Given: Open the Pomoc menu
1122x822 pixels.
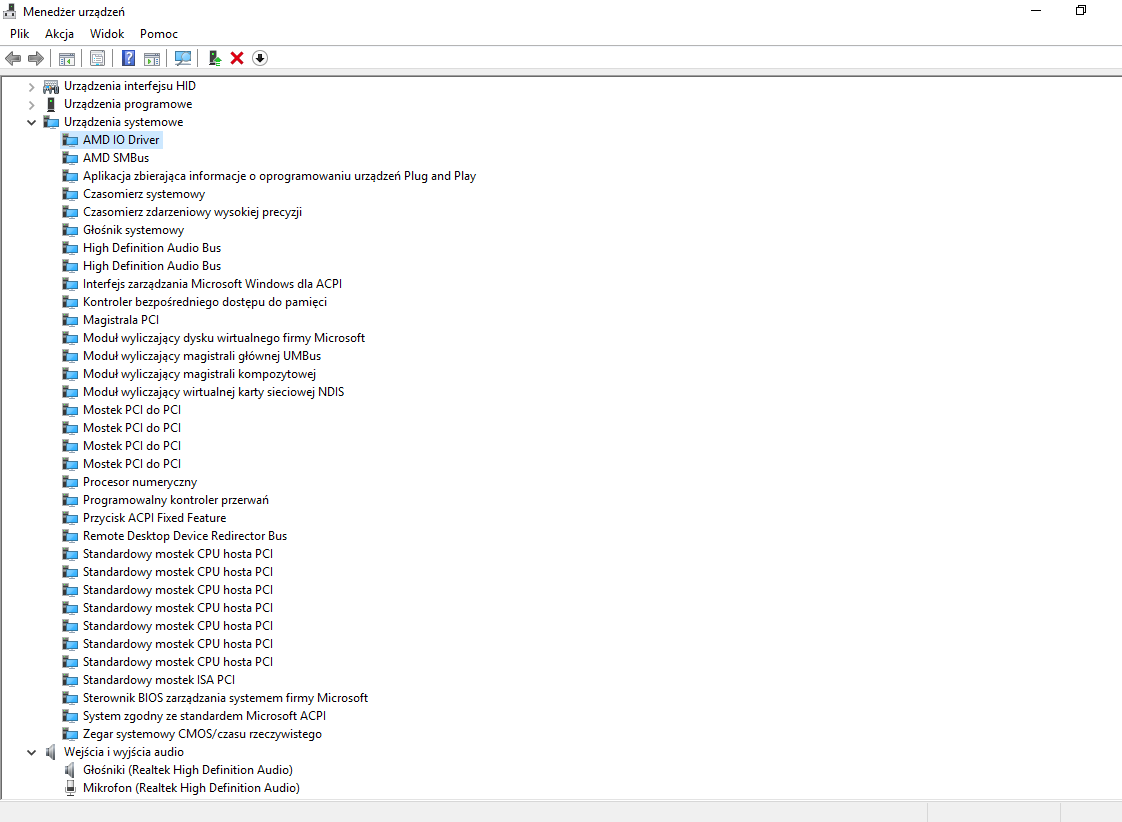Looking at the screenshot, I should click(159, 34).
